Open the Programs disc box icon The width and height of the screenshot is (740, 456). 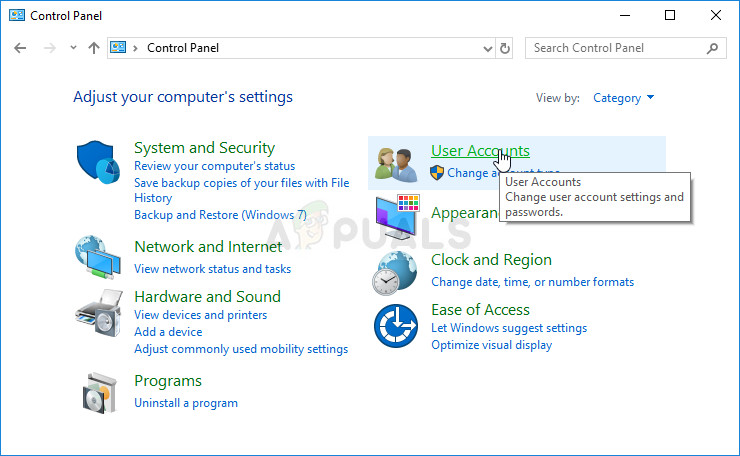98,391
